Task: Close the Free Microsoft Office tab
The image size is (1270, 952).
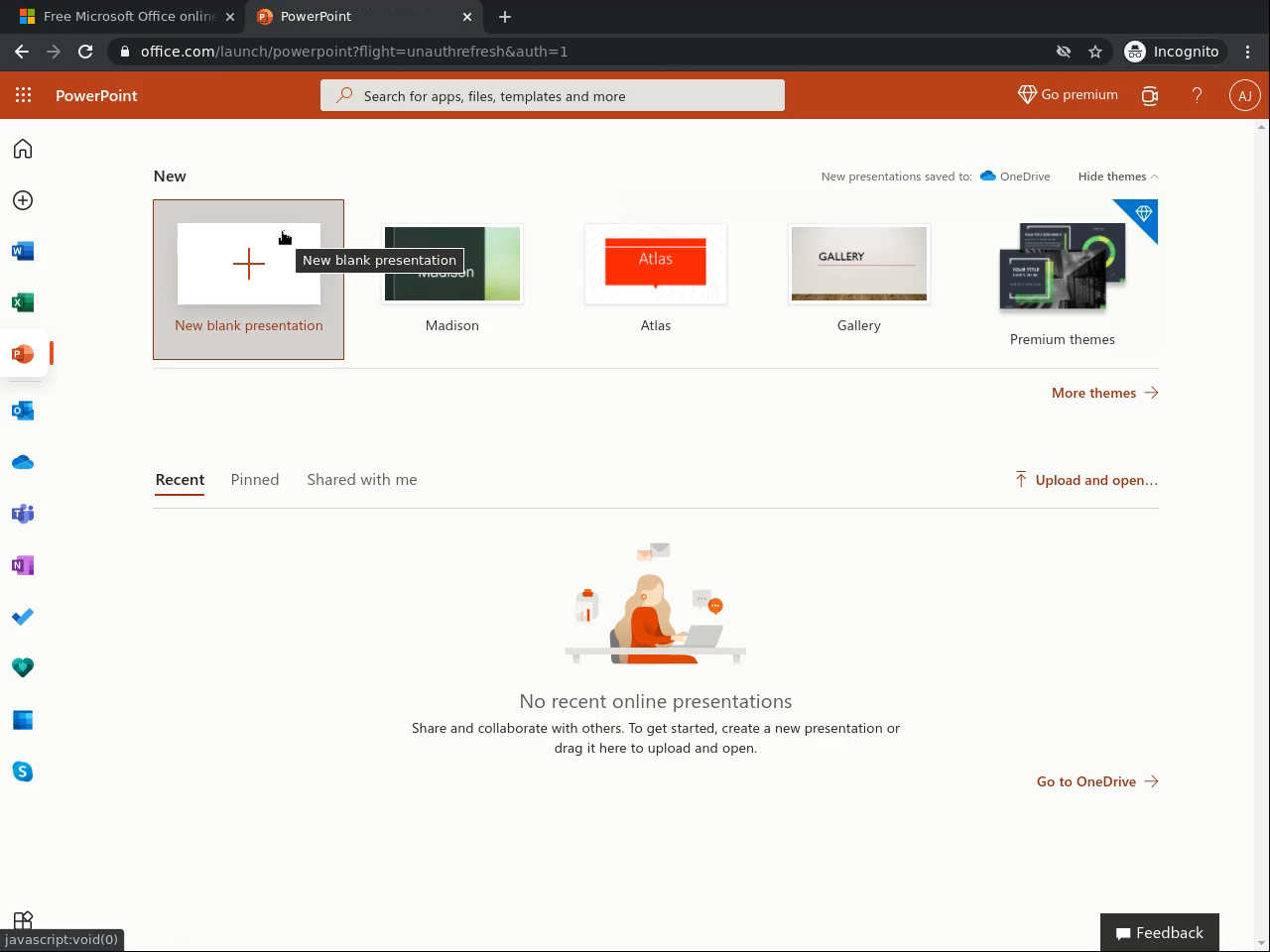Action: pos(229,17)
